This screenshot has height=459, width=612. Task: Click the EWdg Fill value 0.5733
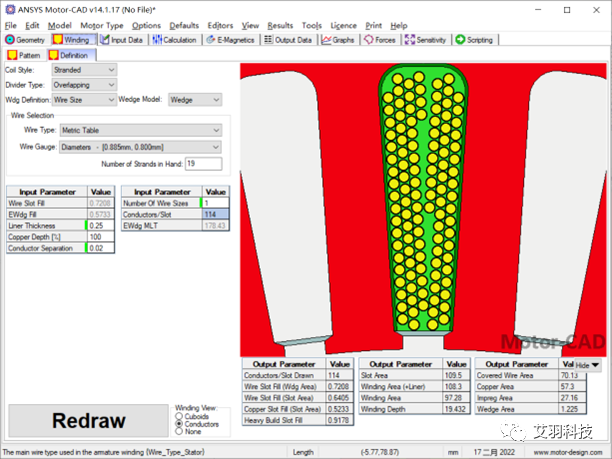(100, 214)
